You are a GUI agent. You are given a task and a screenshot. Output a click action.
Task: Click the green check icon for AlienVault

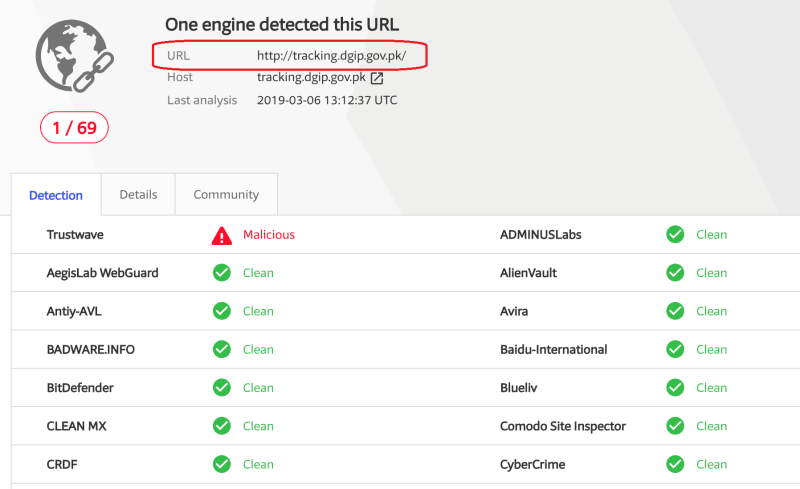pos(676,273)
